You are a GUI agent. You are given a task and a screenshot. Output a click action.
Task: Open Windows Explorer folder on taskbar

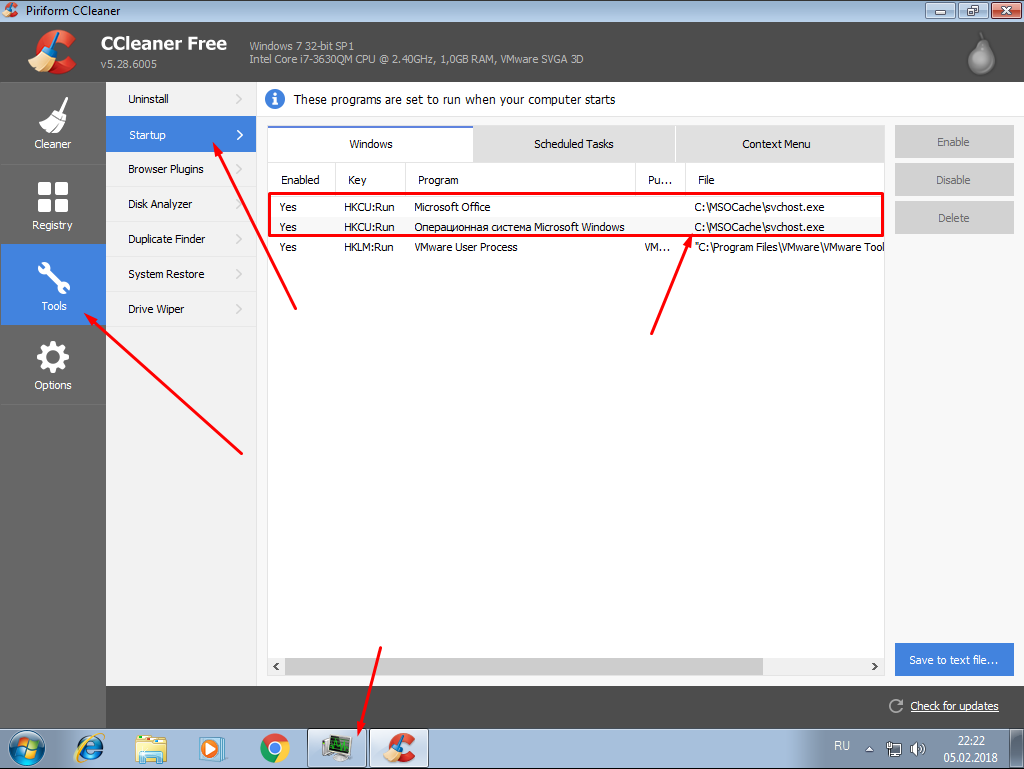click(151, 748)
